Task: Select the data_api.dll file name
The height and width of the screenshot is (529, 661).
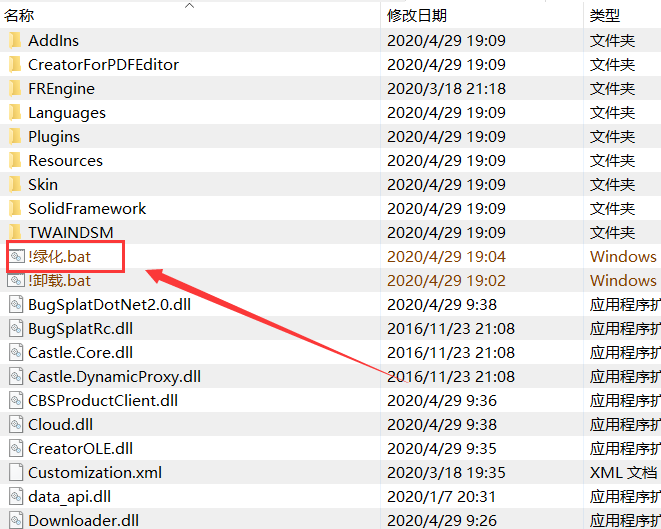Action: [69, 497]
